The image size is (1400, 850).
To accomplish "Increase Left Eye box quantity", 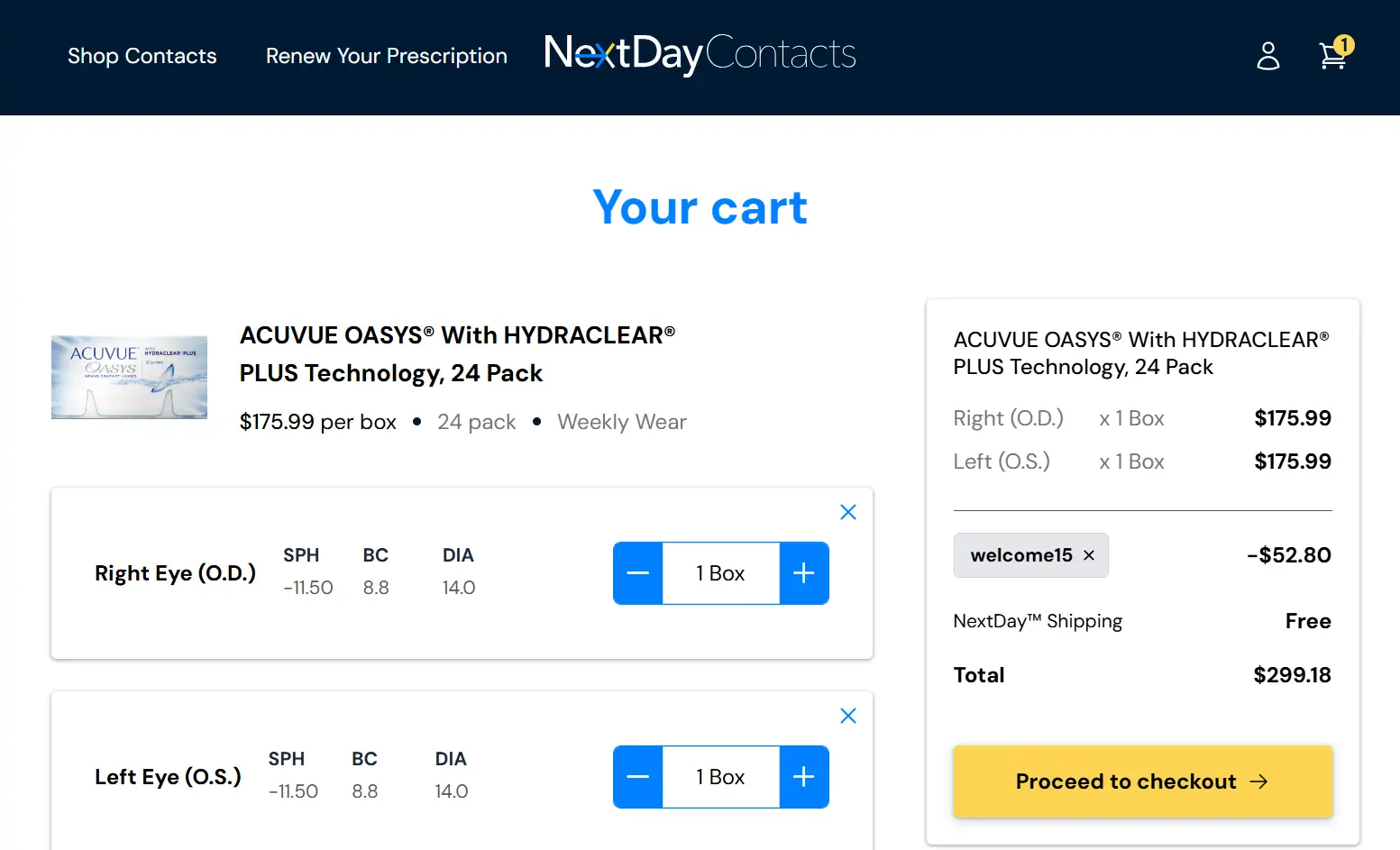I will click(803, 777).
